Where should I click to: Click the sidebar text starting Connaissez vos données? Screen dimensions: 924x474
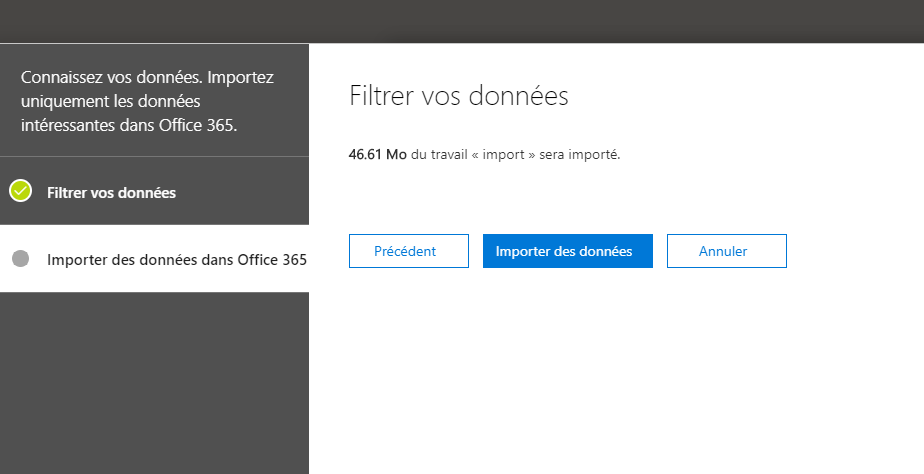[x=147, y=101]
